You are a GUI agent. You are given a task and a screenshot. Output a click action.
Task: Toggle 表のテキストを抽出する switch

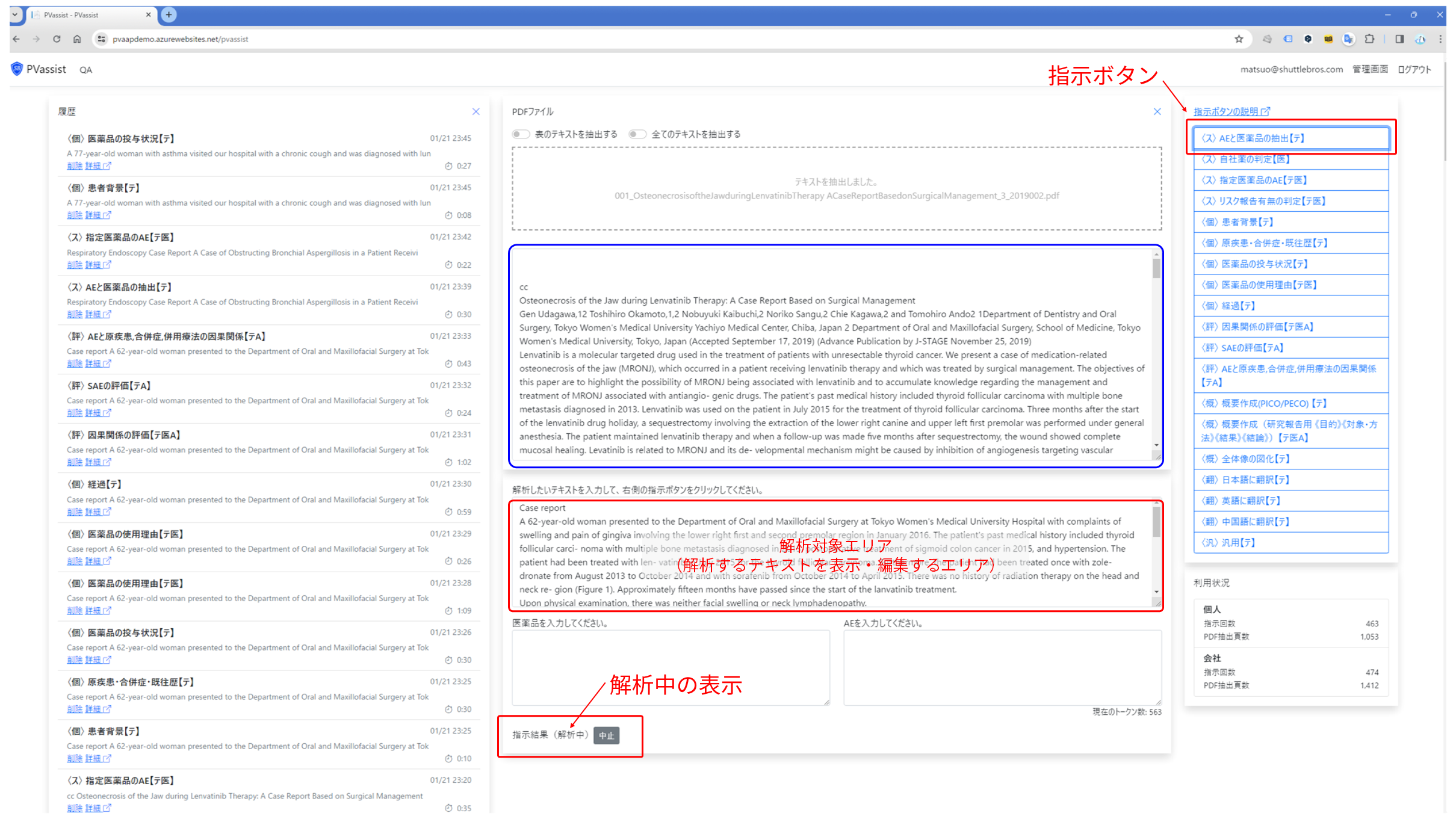521,134
